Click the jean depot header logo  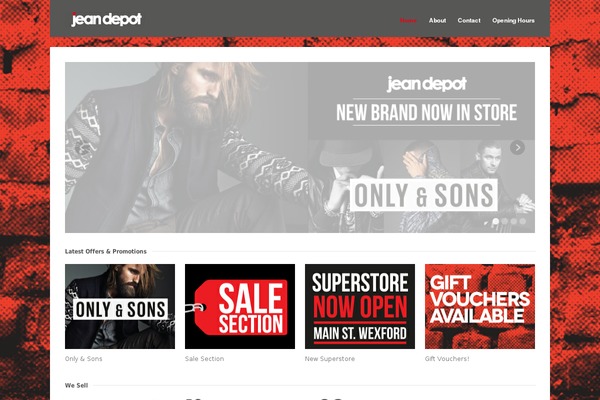pyautogui.click(x=106, y=19)
